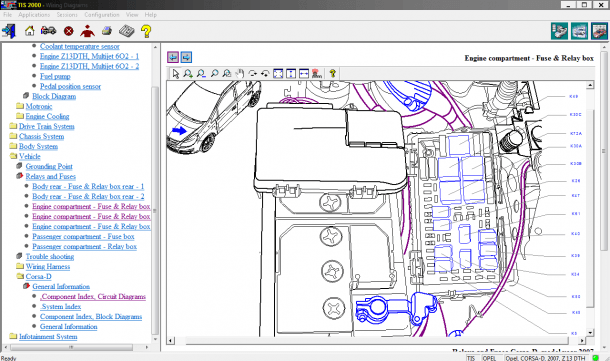Open the Grounding Point entry

(x=49, y=166)
